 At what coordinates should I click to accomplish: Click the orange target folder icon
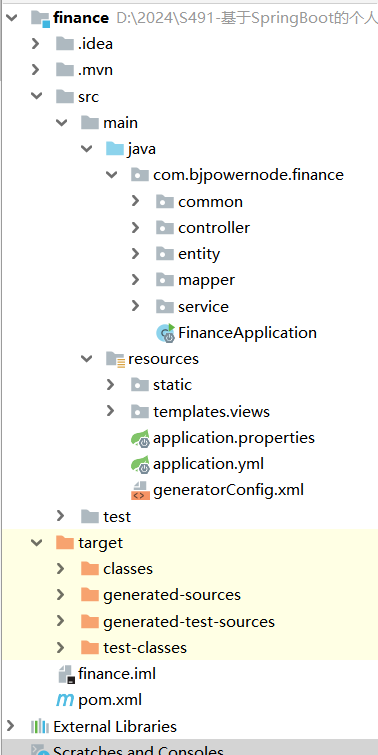click(65, 543)
